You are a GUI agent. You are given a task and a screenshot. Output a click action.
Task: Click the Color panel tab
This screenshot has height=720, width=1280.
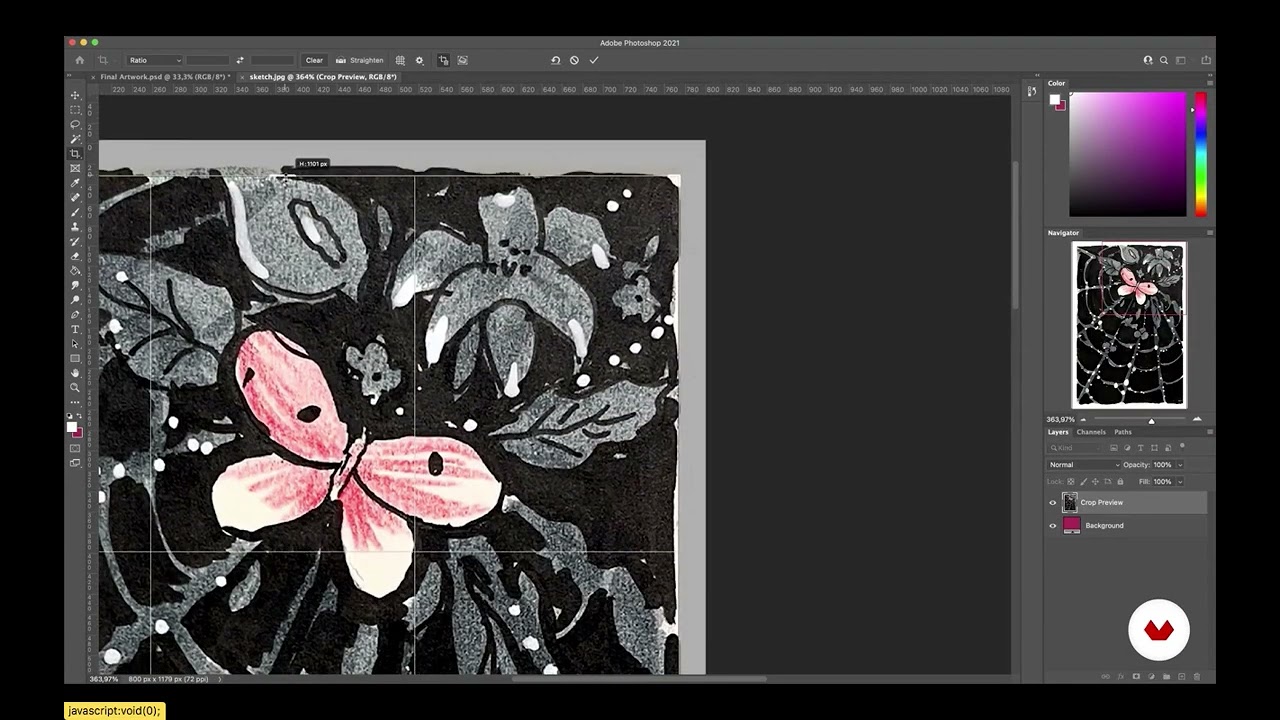pos(1057,83)
